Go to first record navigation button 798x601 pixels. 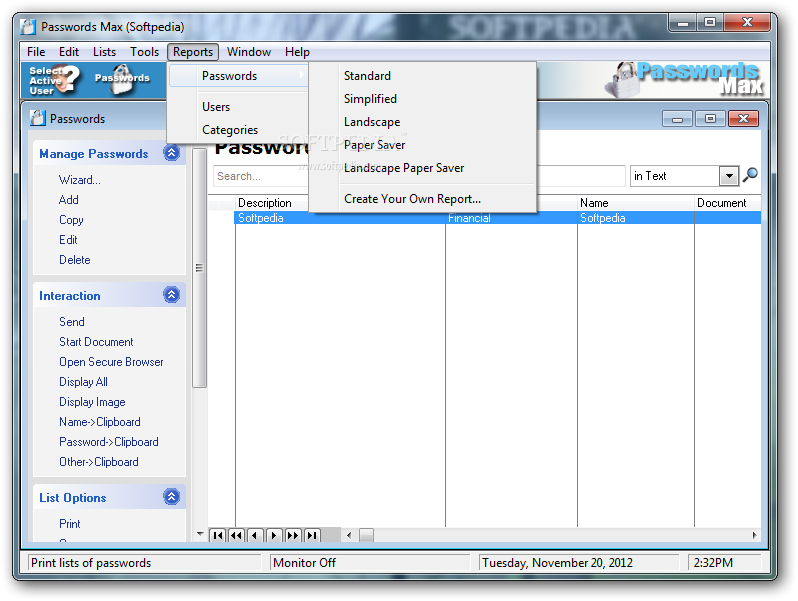(218, 535)
